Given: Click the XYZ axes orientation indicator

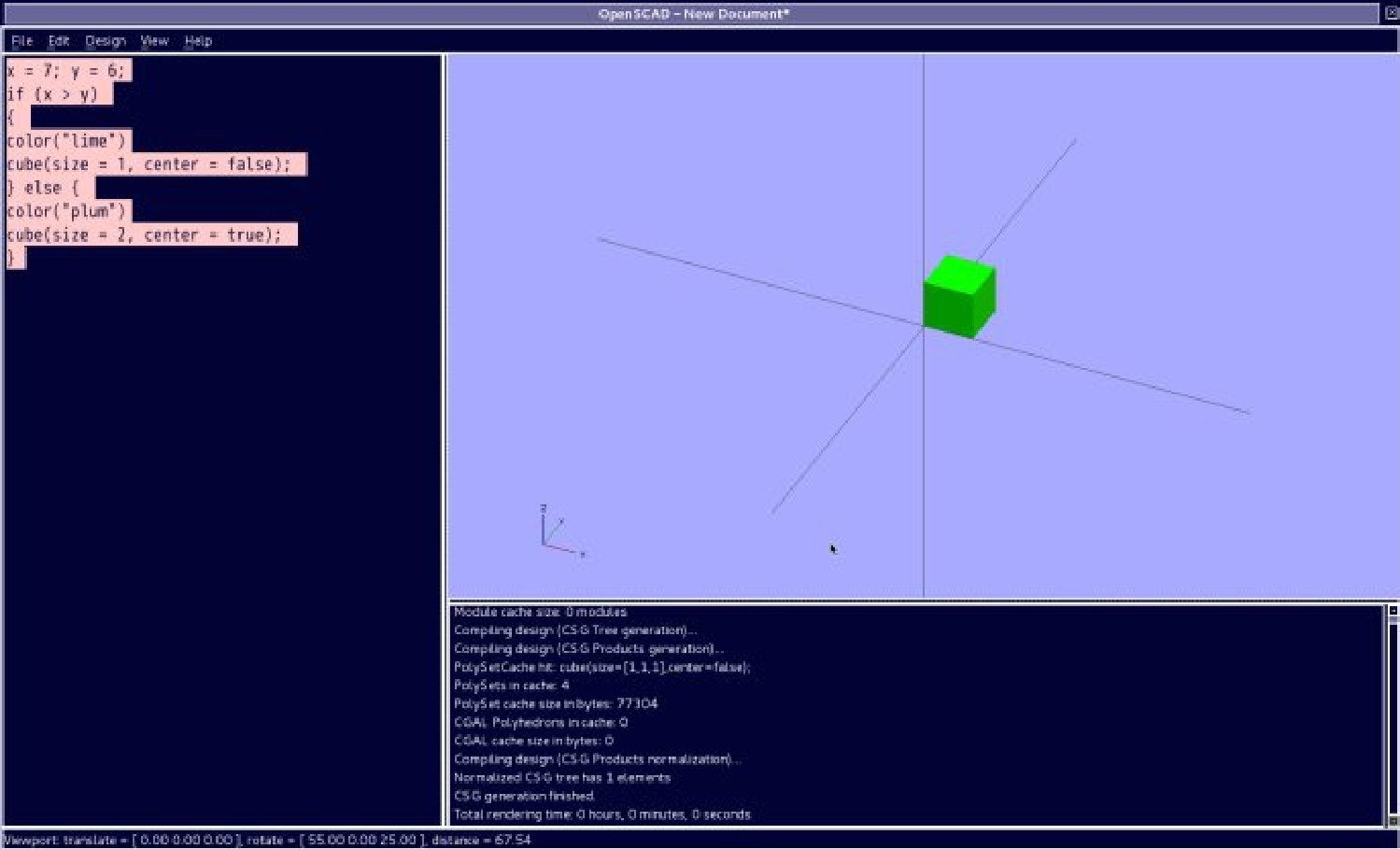Looking at the screenshot, I should pyautogui.click(x=558, y=534).
